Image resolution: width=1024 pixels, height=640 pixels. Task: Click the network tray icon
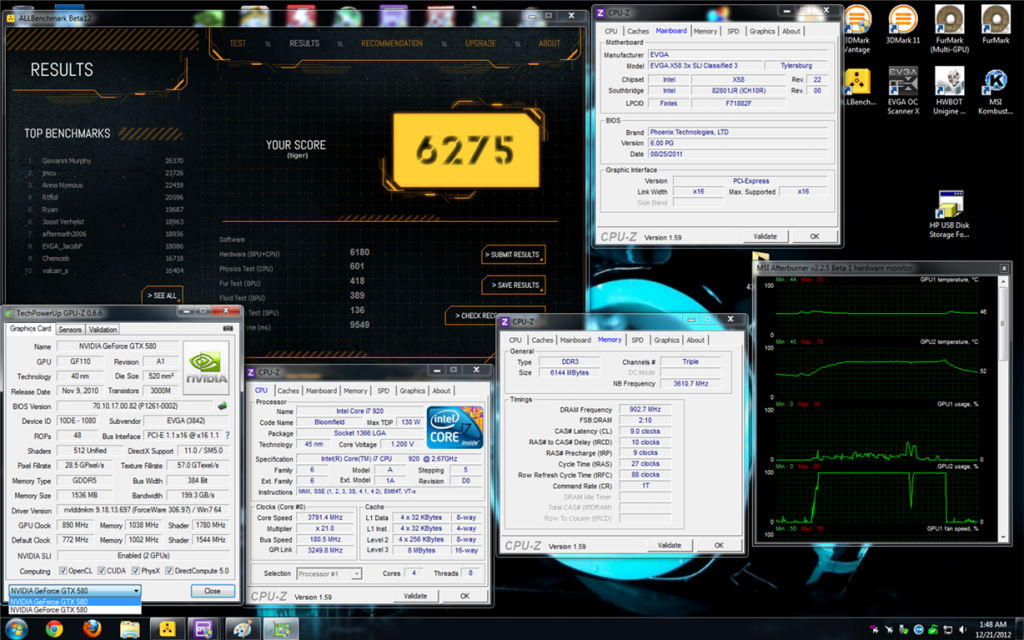(x=948, y=630)
